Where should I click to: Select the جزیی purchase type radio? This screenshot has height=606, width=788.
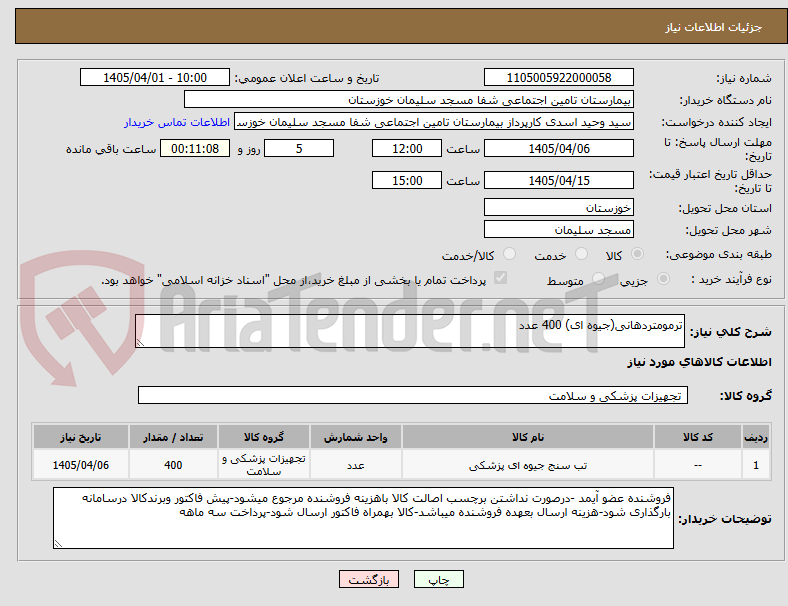(663, 278)
